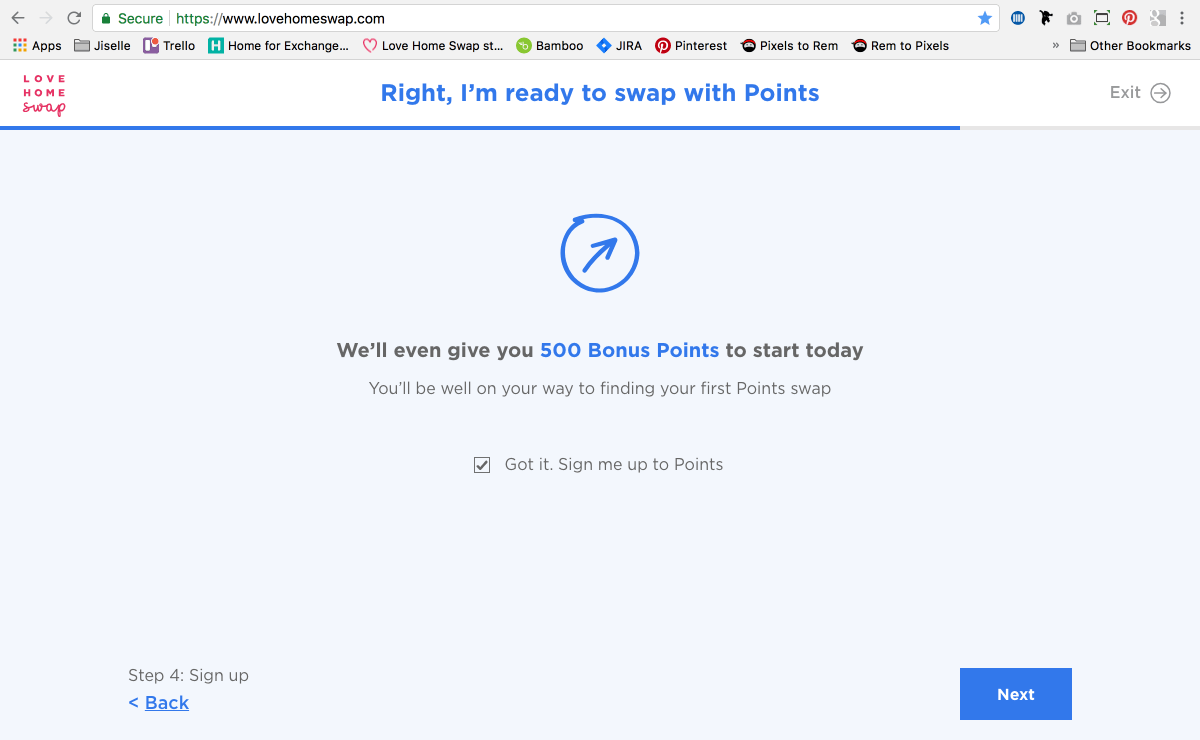This screenshot has width=1200, height=740.
Task: Open the Apps bookmark shortcut
Action: (x=37, y=45)
